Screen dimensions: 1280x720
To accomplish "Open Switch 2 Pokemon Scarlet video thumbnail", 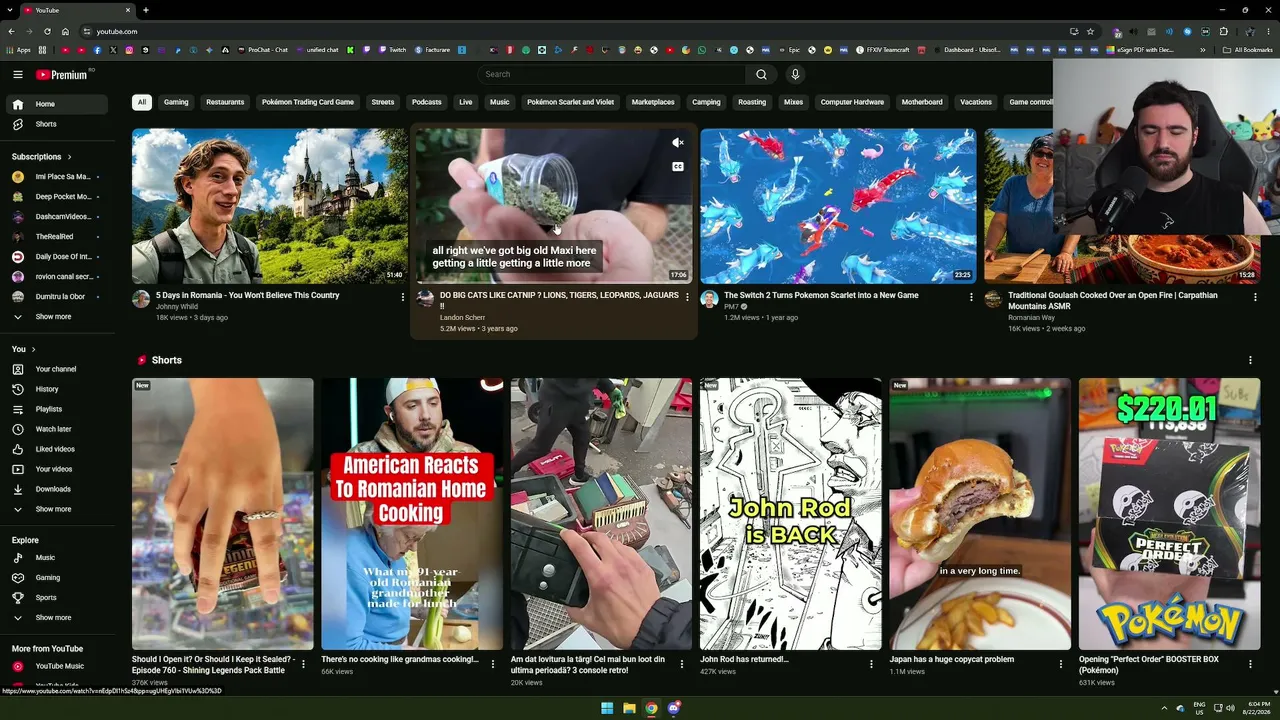I will point(838,206).
